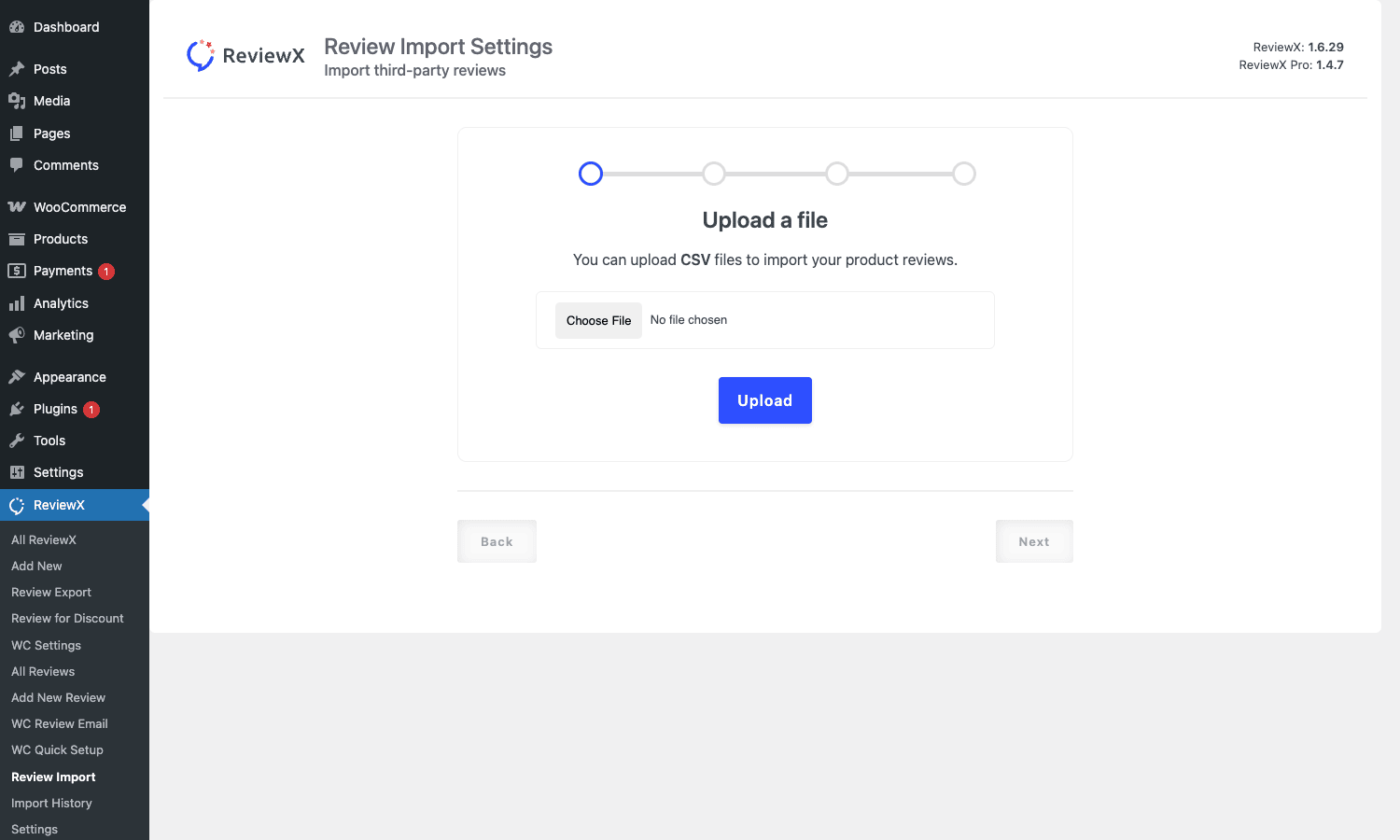Image resolution: width=1400 pixels, height=840 pixels.
Task: Click the Payments dollar icon
Action: pyautogui.click(x=17, y=271)
